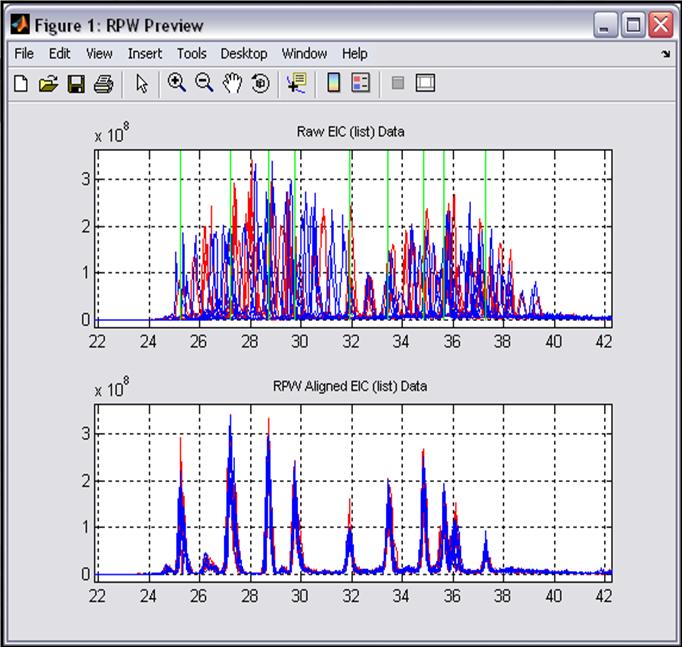Print the figure using the printer icon

(x=102, y=85)
